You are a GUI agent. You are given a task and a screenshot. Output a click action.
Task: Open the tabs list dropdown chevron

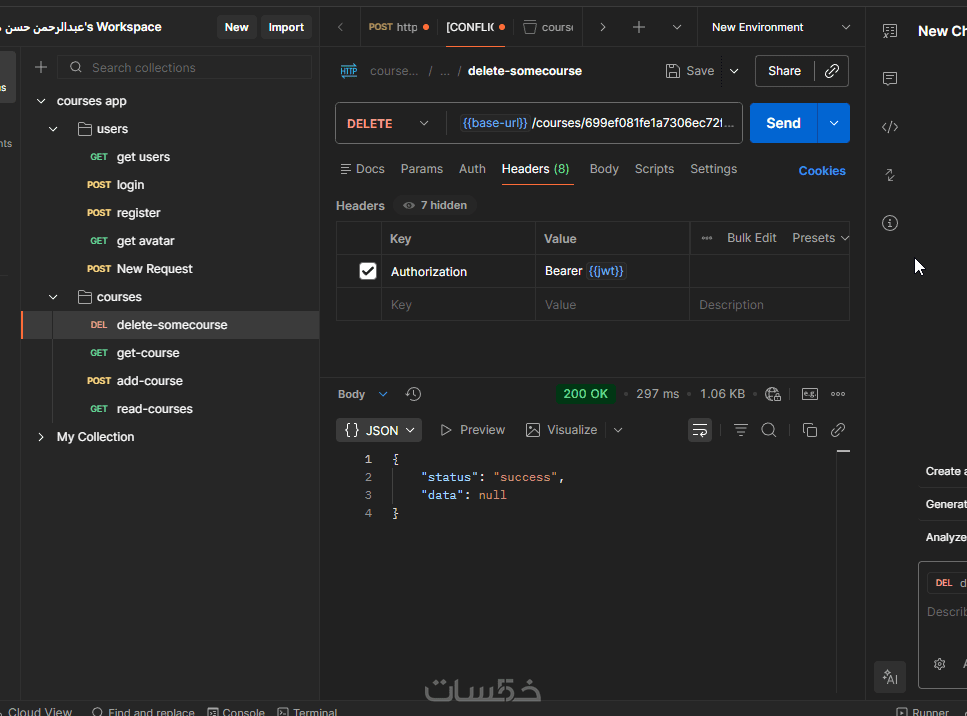[677, 27]
